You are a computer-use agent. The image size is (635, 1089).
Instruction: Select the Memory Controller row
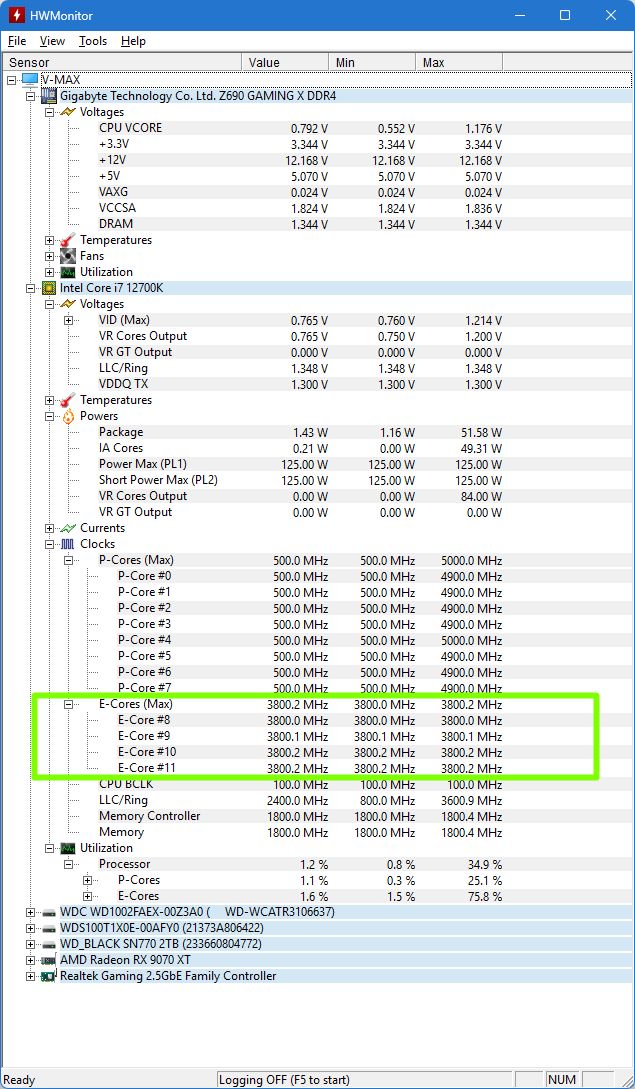click(x=300, y=816)
